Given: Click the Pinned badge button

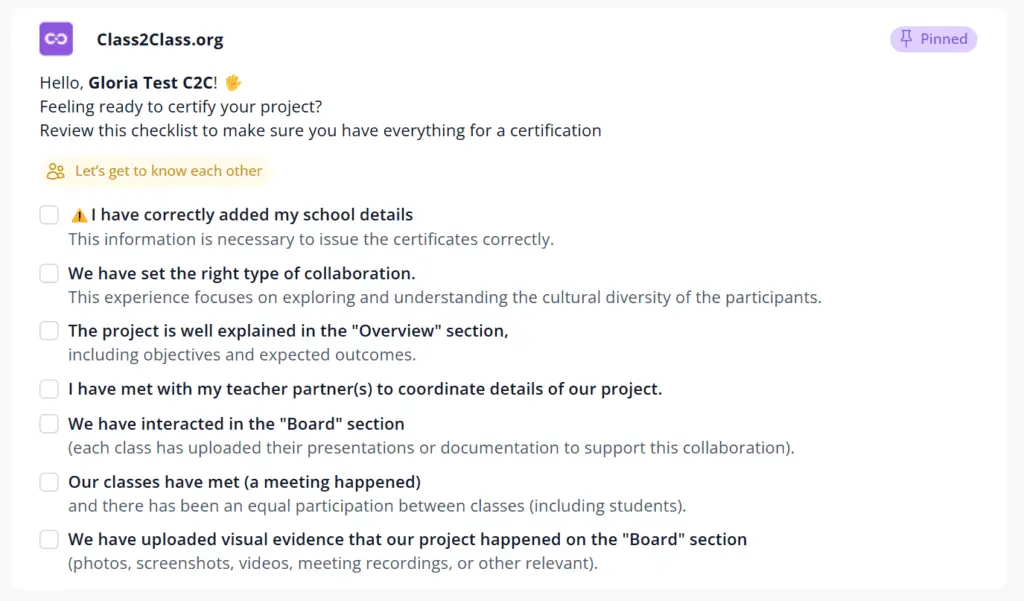Looking at the screenshot, I should (933, 39).
